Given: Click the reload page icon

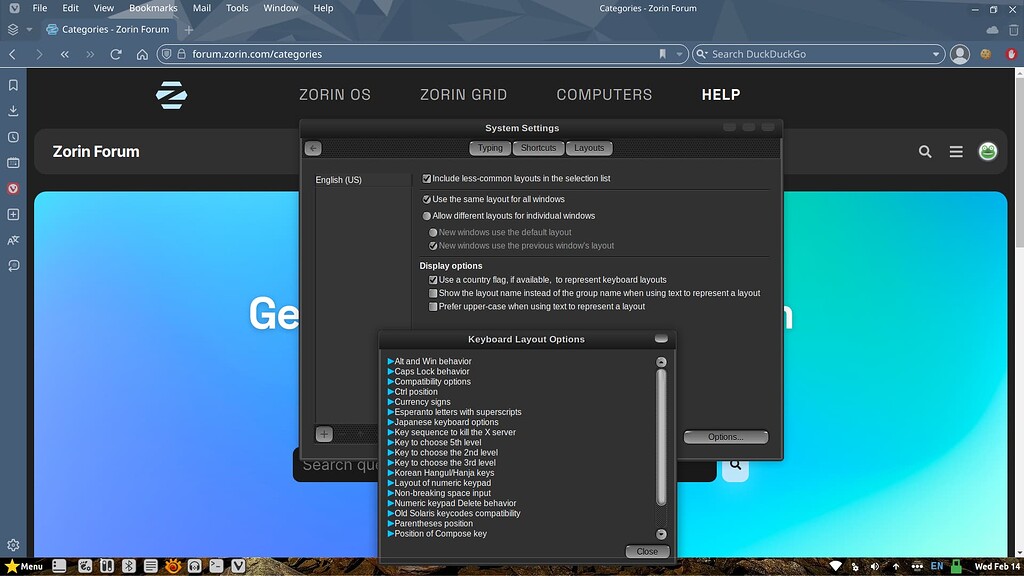Looking at the screenshot, I should [x=115, y=54].
